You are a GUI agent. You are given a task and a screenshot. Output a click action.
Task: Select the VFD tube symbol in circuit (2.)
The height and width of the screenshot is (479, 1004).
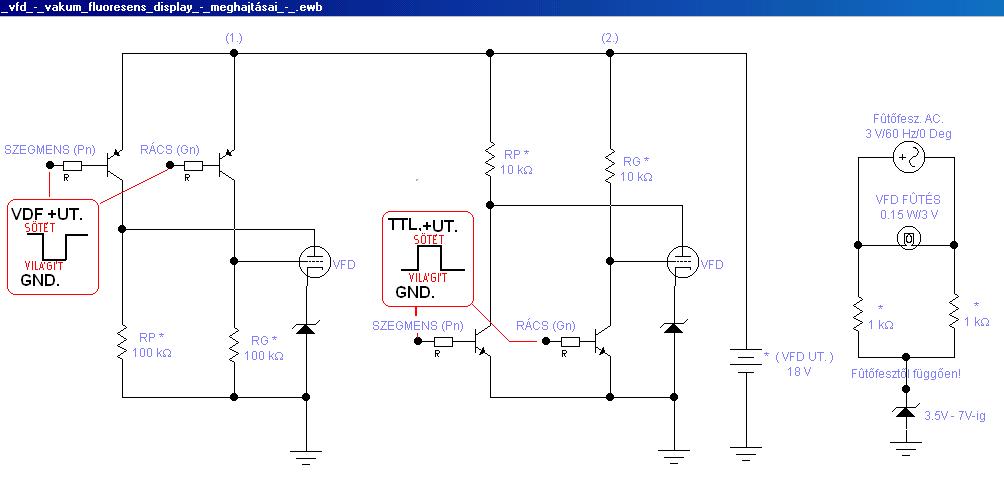pos(681,261)
